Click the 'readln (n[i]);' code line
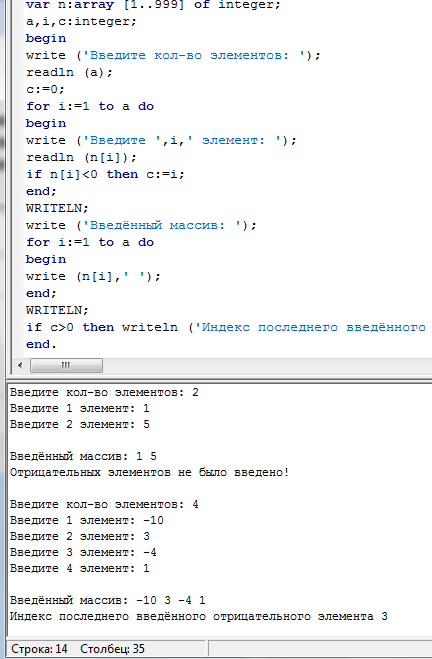432x659 pixels. point(82,157)
